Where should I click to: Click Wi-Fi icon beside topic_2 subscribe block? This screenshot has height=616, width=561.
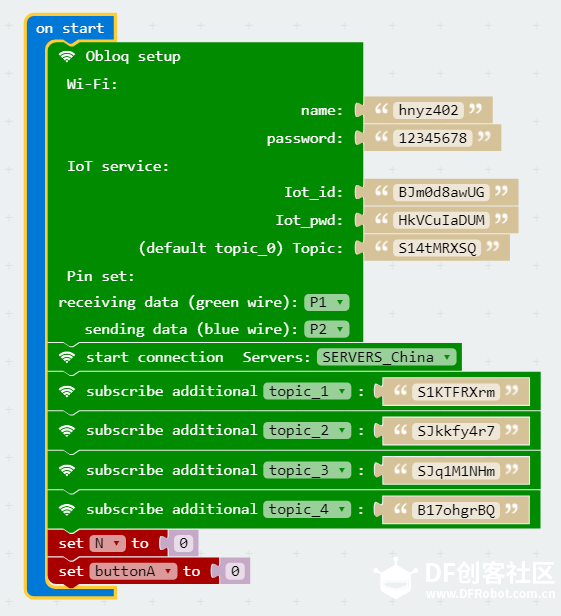(x=67, y=431)
